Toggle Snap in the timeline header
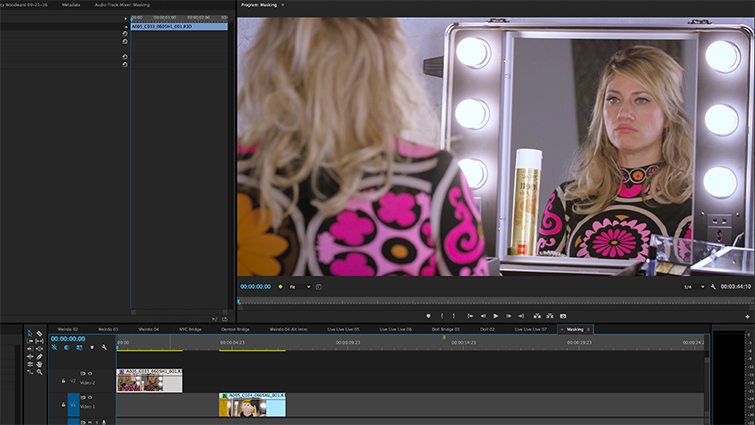Screen dimensions: 755x425 pyautogui.click(x=66, y=347)
